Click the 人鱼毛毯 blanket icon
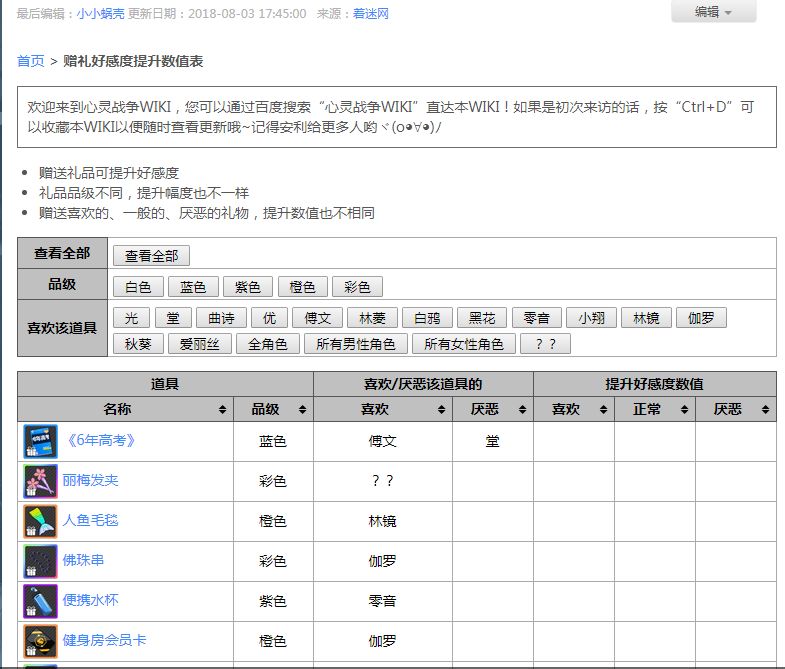Image resolution: width=785 pixels, height=669 pixels. point(40,521)
